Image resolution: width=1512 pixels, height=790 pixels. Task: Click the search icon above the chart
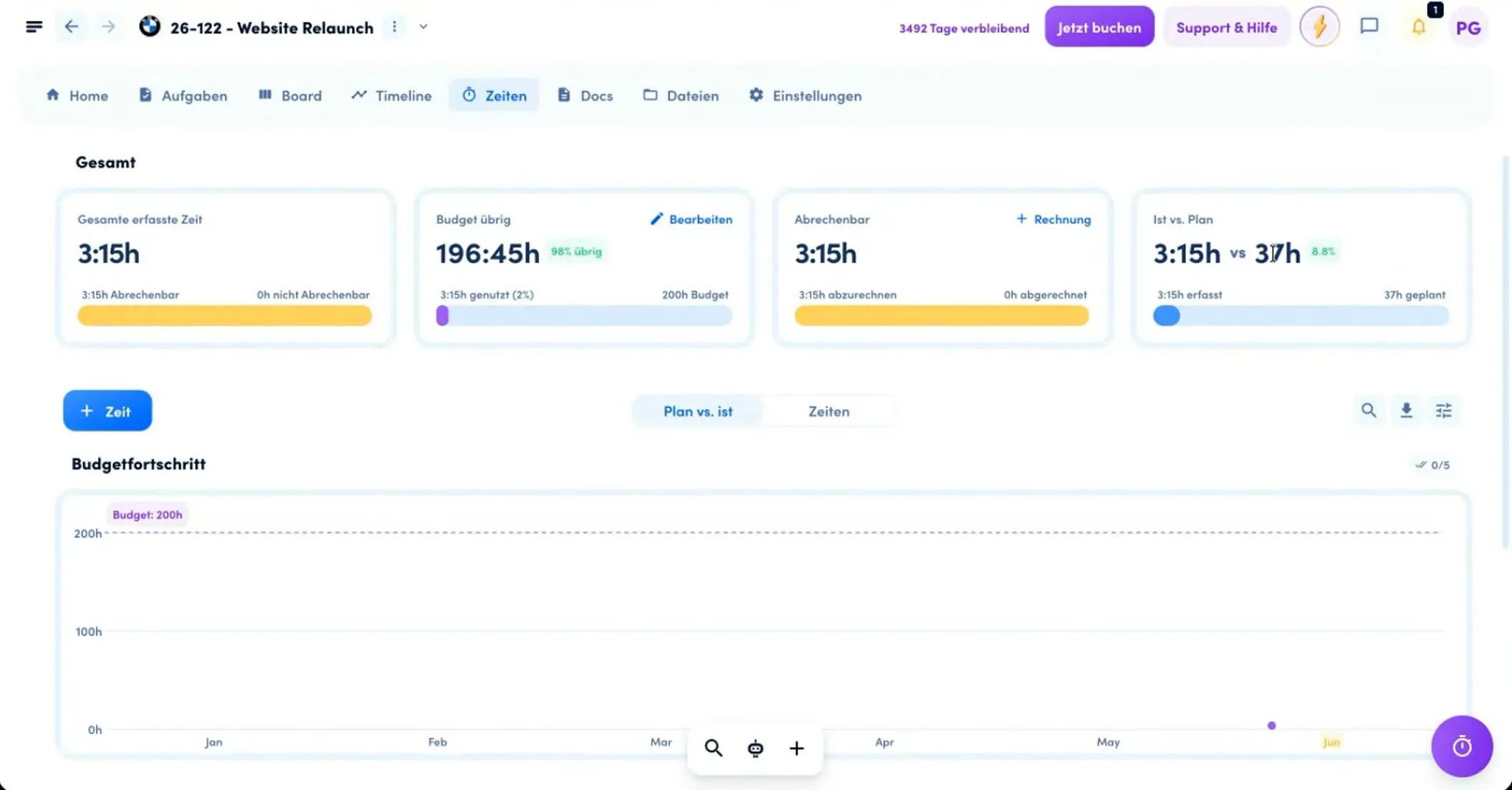point(1369,411)
